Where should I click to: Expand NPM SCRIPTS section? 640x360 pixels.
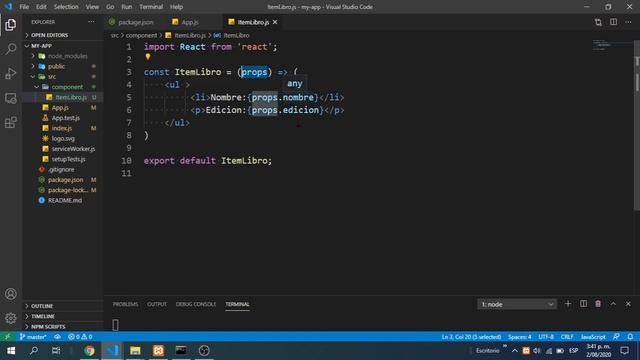point(63,327)
